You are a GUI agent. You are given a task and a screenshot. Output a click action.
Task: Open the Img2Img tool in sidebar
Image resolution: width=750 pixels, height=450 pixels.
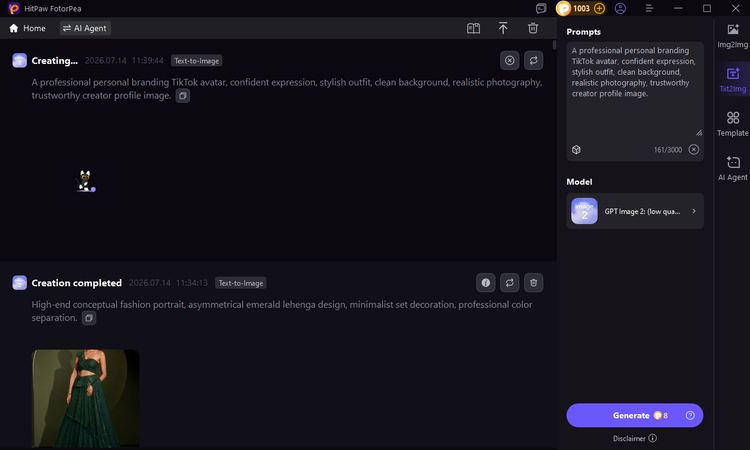(732, 36)
